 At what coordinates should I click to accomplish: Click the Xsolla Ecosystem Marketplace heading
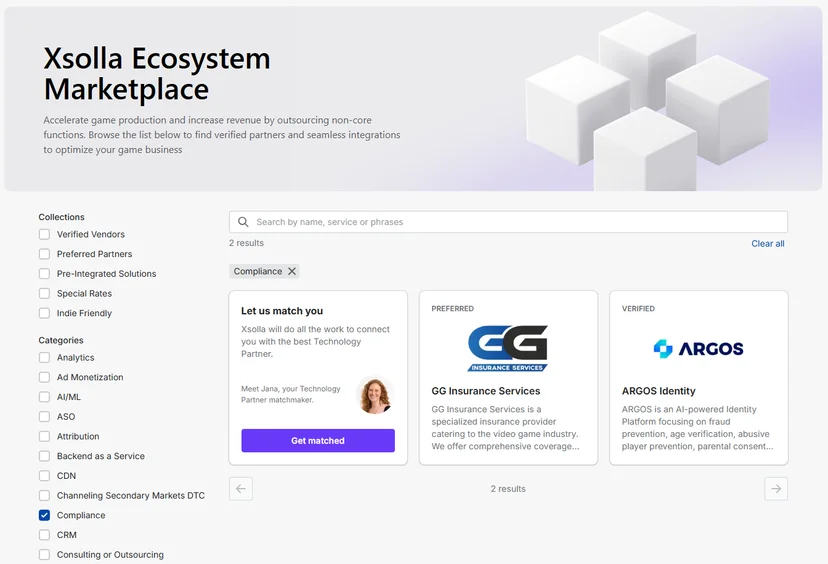(157, 73)
